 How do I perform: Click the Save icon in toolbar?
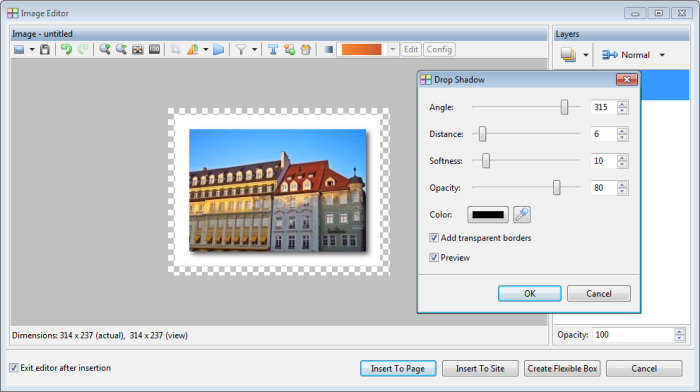point(45,50)
